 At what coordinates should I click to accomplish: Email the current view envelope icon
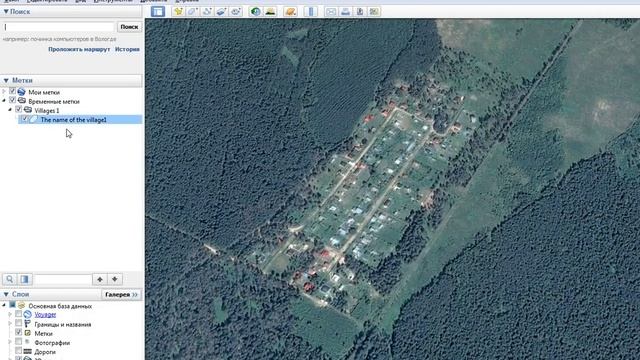[x=331, y=11]
